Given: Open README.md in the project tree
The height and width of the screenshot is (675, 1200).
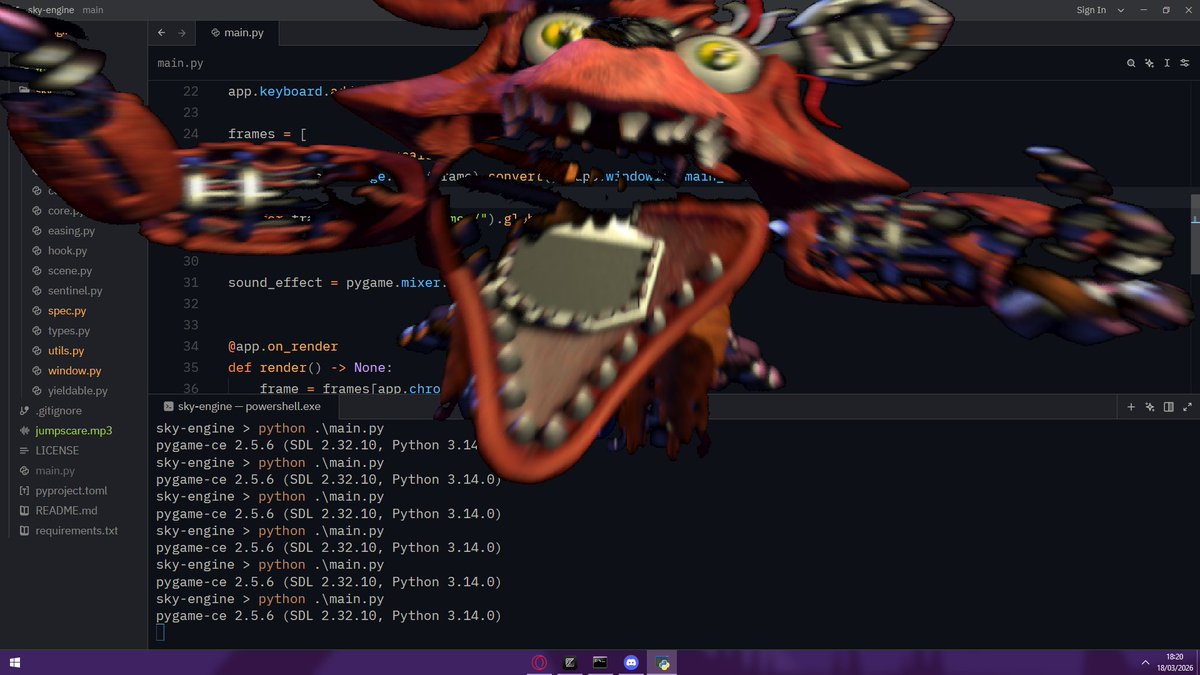Looking at the screenshot, I should tap(66, 511).
